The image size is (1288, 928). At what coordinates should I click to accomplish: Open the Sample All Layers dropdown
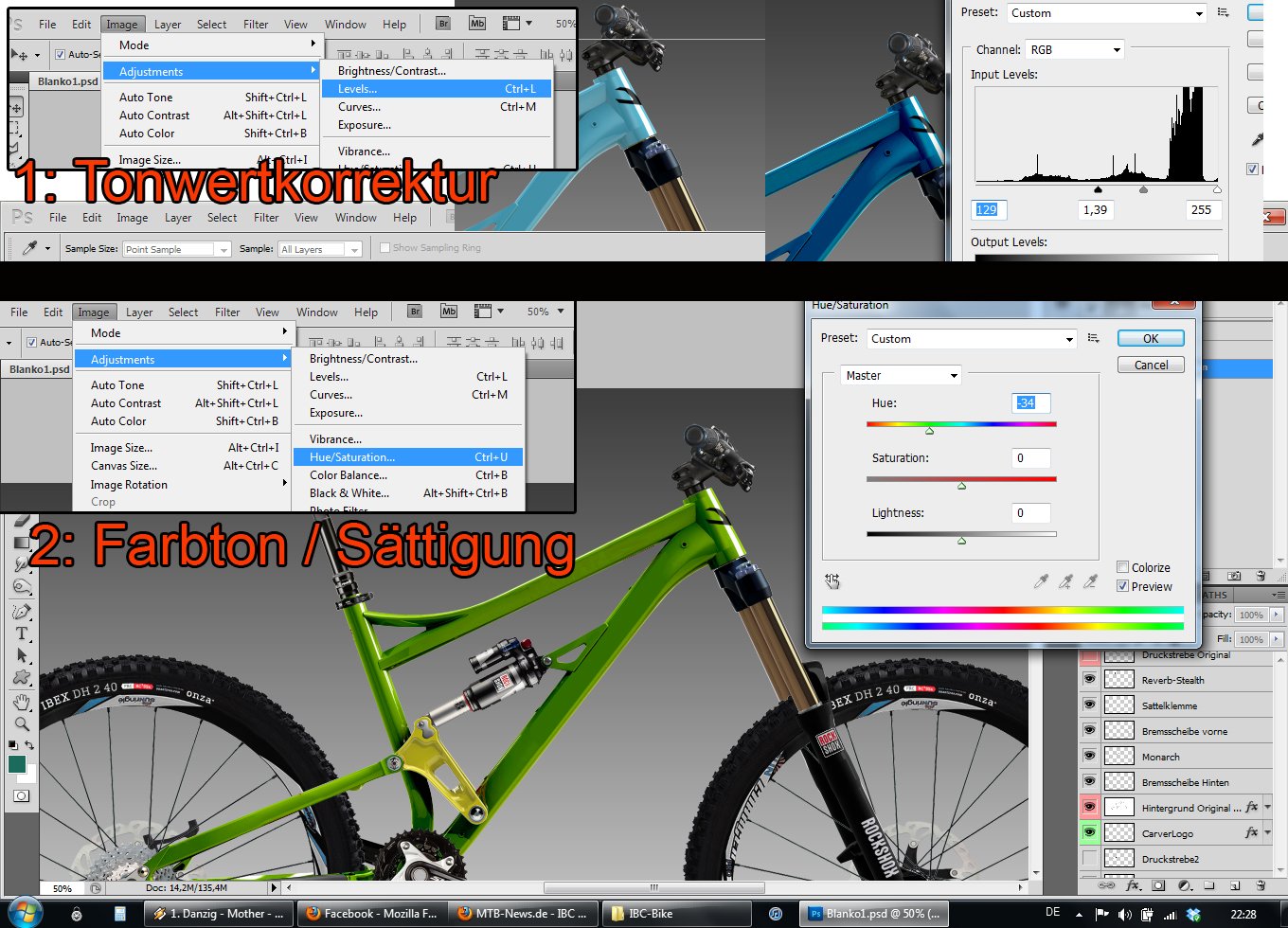(x=320, y=249)
